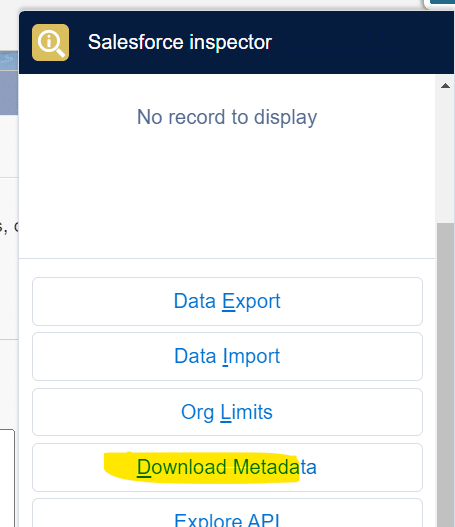The width and height of the screenshot is (455, 527).
Task: Click the scrollbar up arrow
Action: (x=445, y=86)
